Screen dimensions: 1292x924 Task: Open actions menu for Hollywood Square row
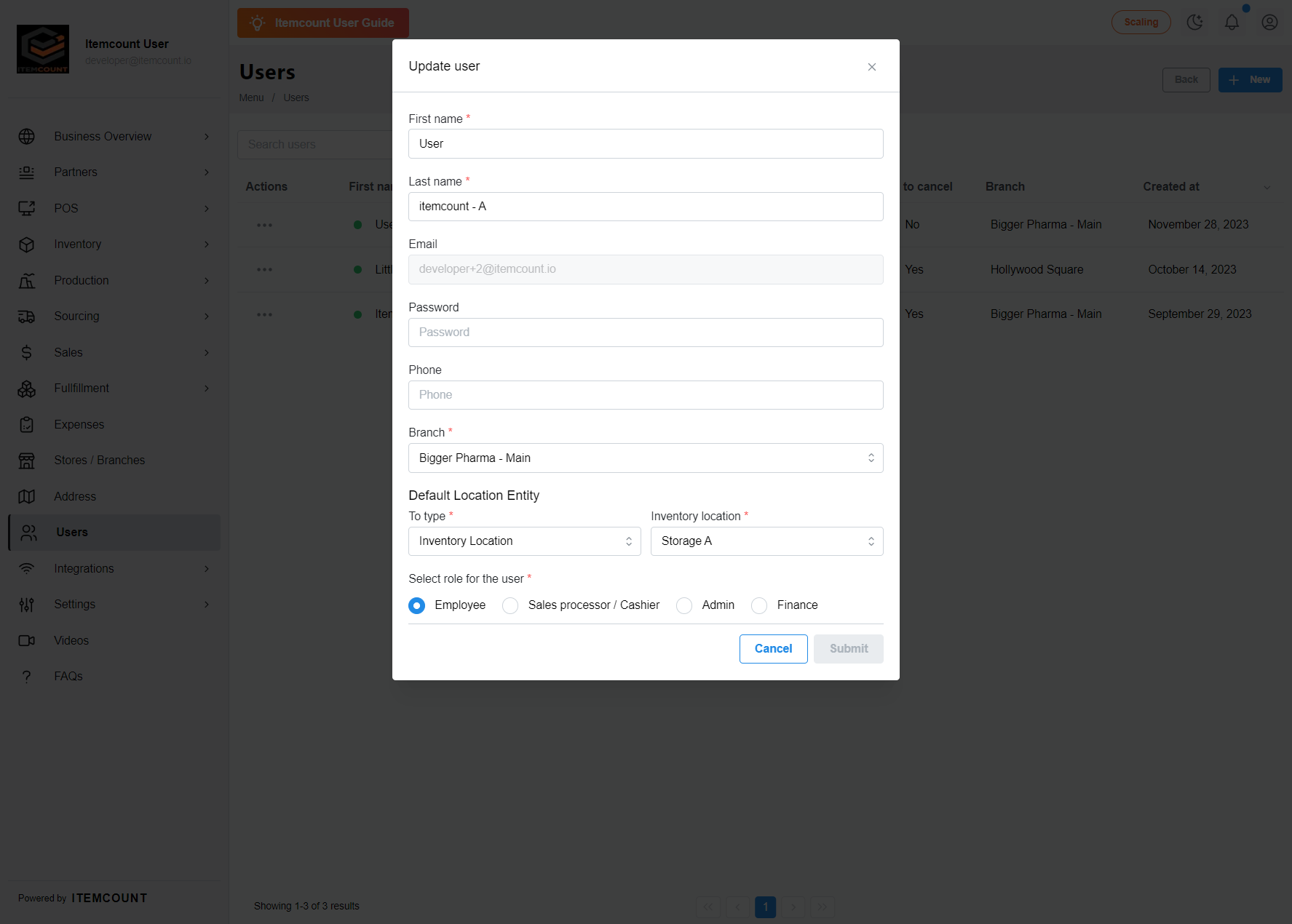(x=264, y=270)
